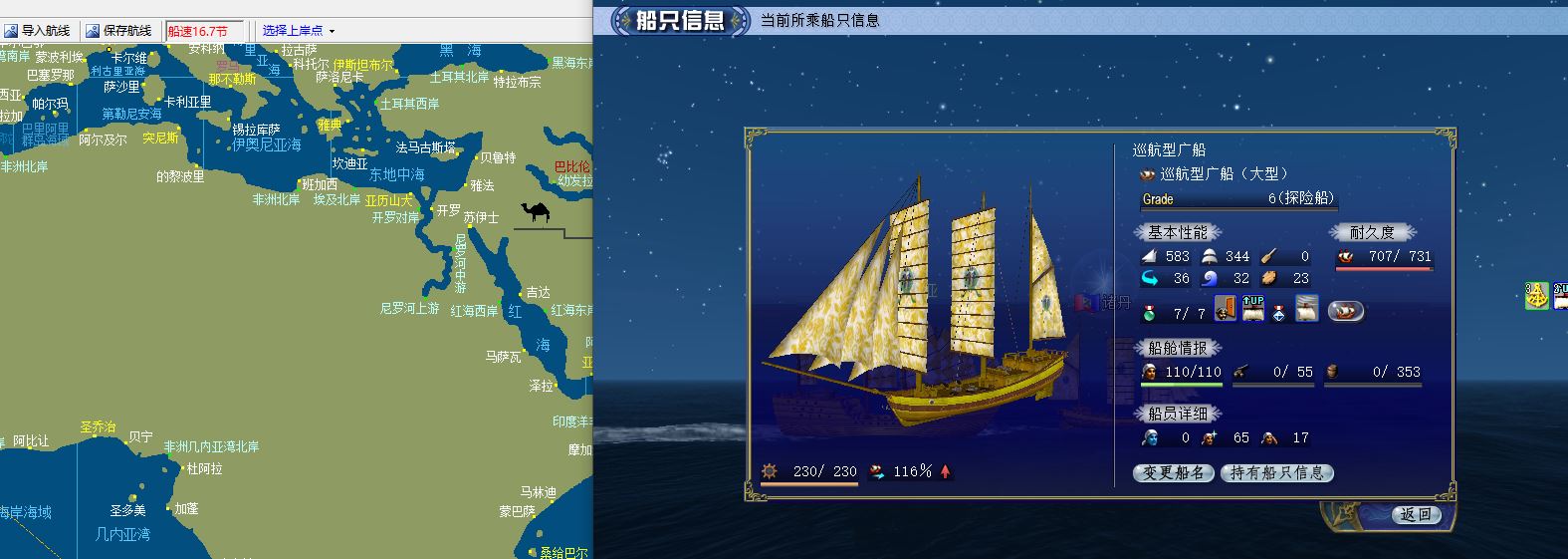Click the 耐久度 section header
This screenshot has width=1568, height=559.
1372,232
